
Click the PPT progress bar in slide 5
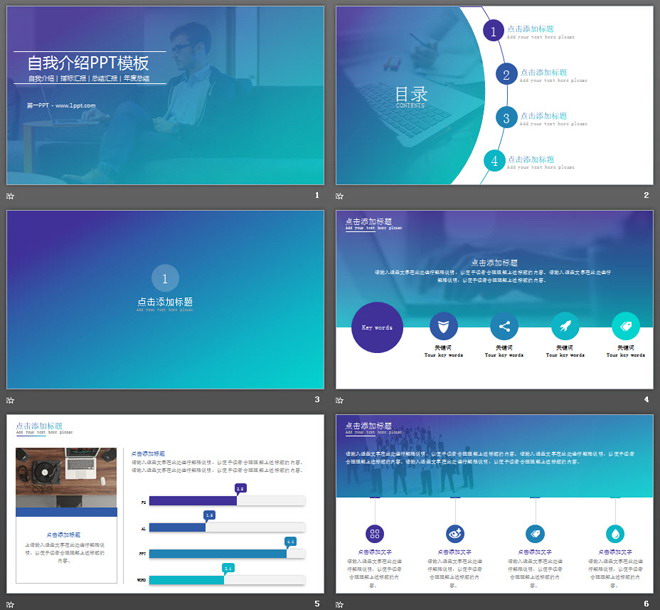pos(227,554)
